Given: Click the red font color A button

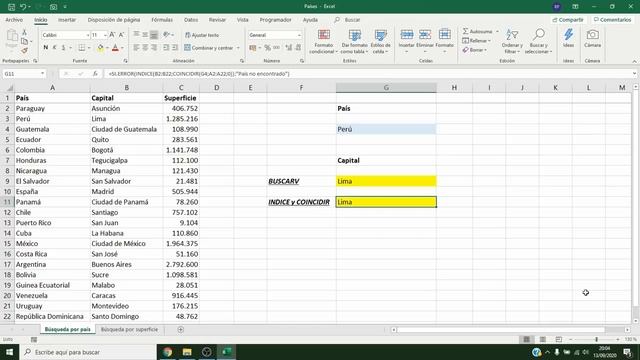Looking at the screenshot, I should (116, 48).
